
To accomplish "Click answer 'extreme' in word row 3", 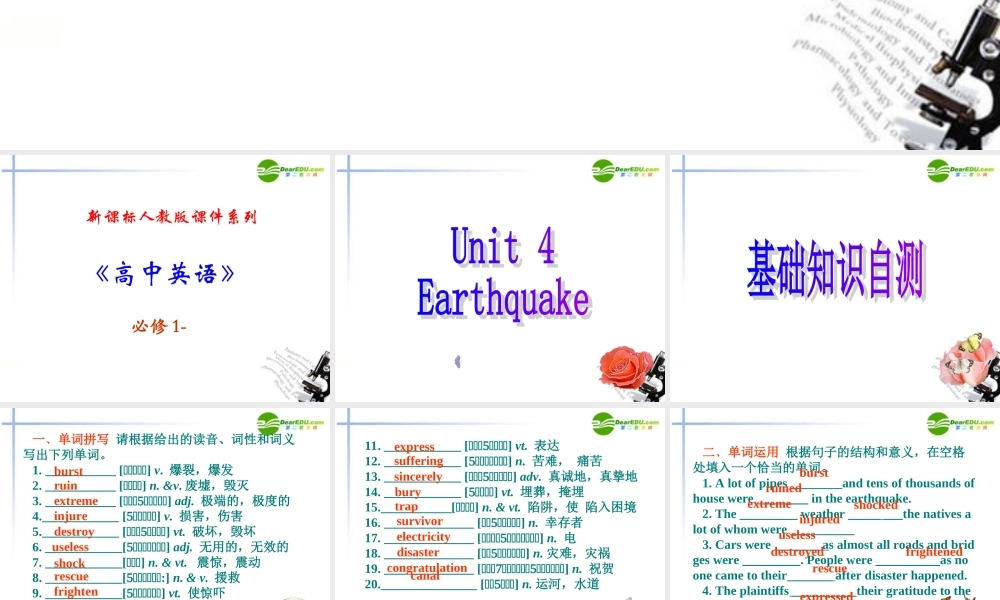I will (x=76, y=501).
